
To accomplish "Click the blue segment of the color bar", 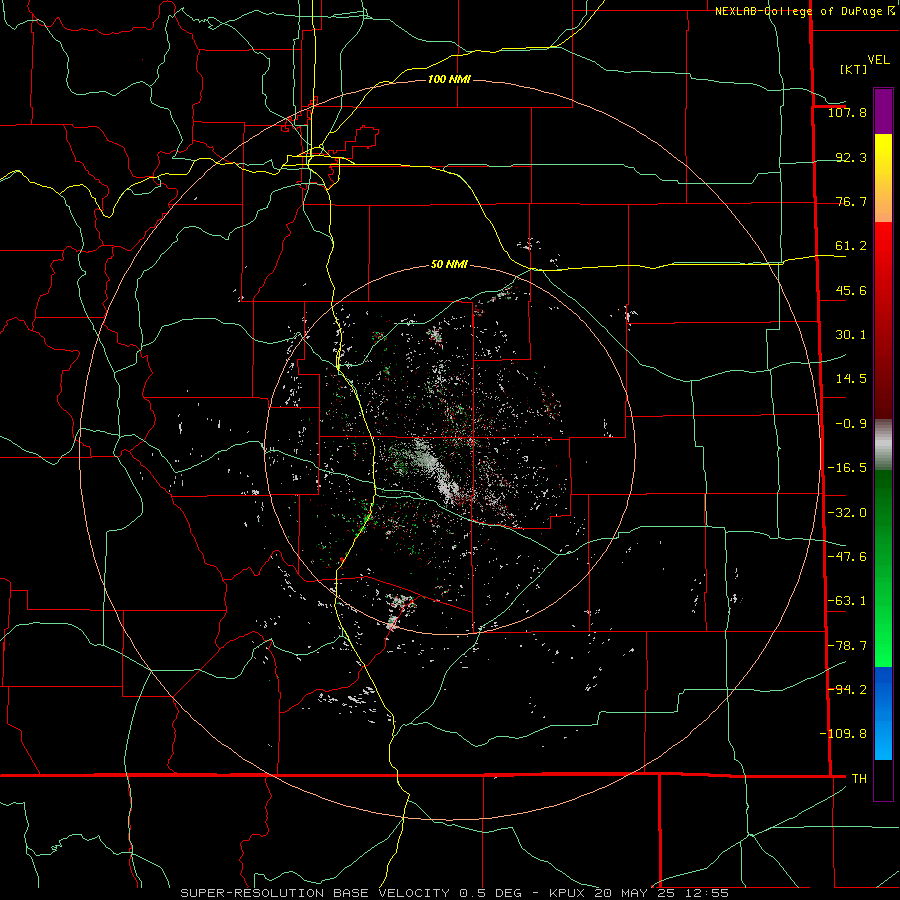I will 883,713.
